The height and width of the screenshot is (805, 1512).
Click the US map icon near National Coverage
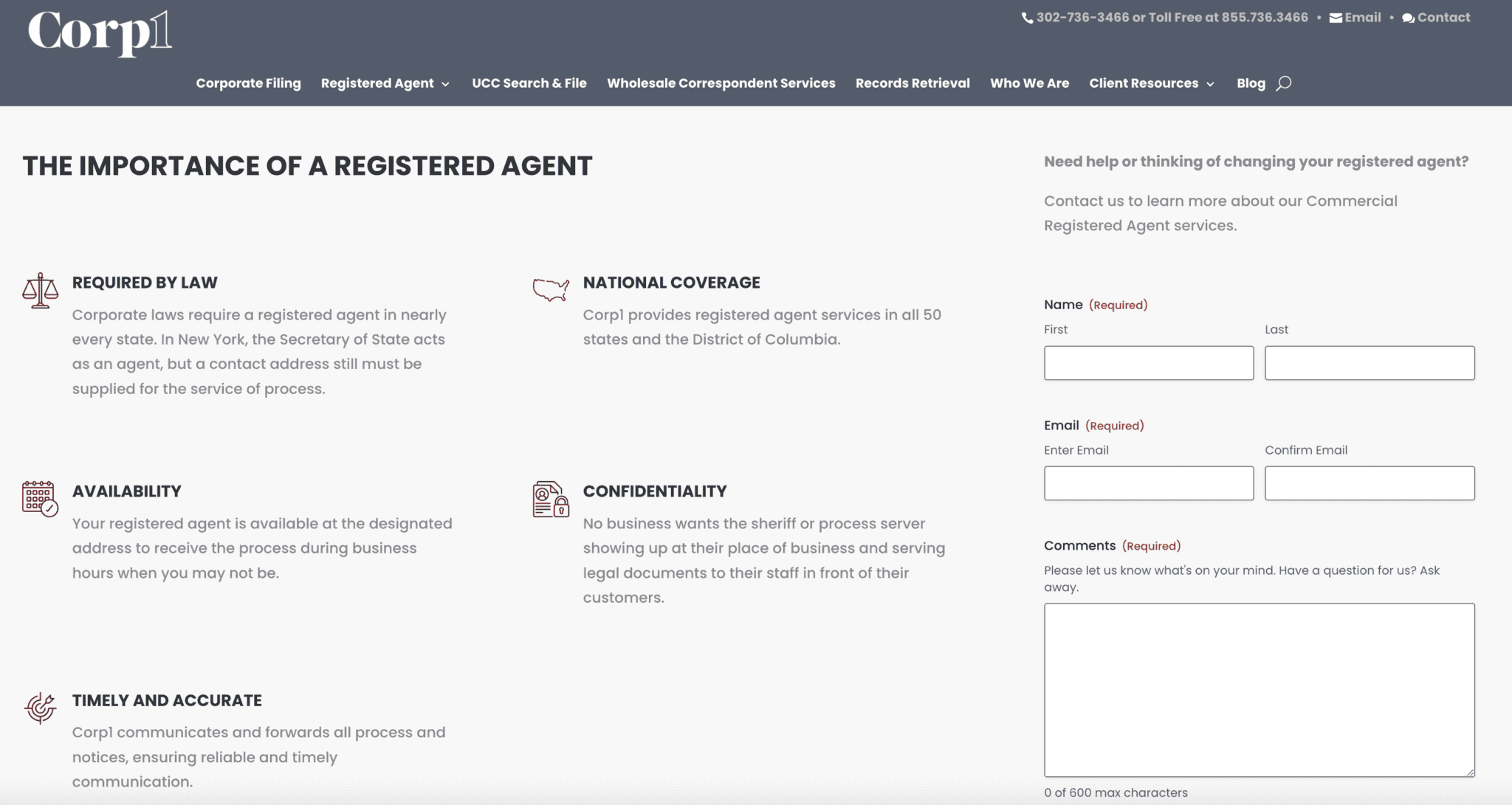click(550, 289)
